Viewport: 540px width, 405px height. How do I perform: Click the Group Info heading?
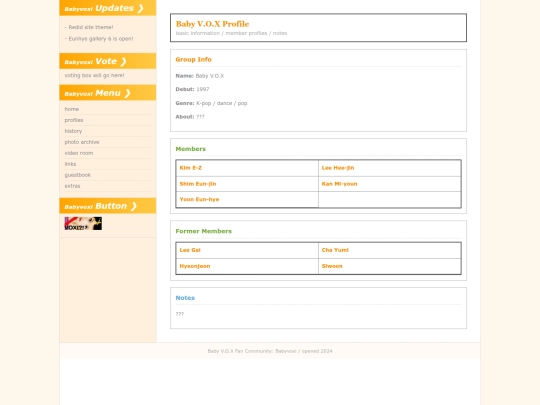pyautogui.click(x=193, y=60)
